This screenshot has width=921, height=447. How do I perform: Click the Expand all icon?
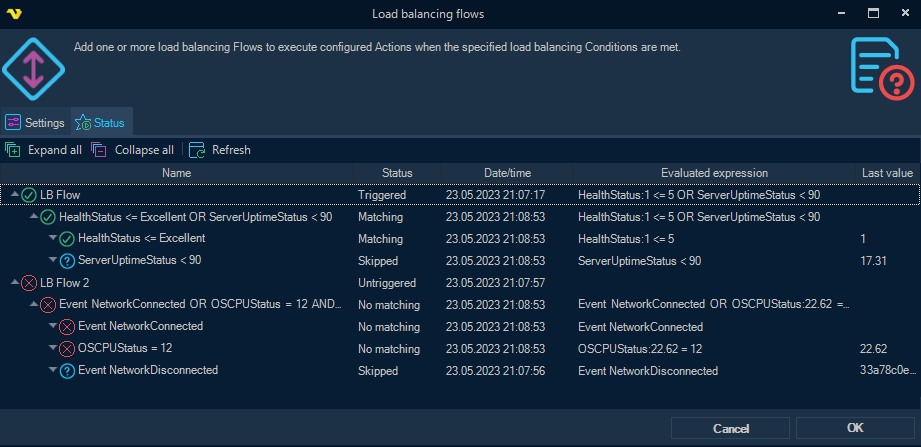13,150
